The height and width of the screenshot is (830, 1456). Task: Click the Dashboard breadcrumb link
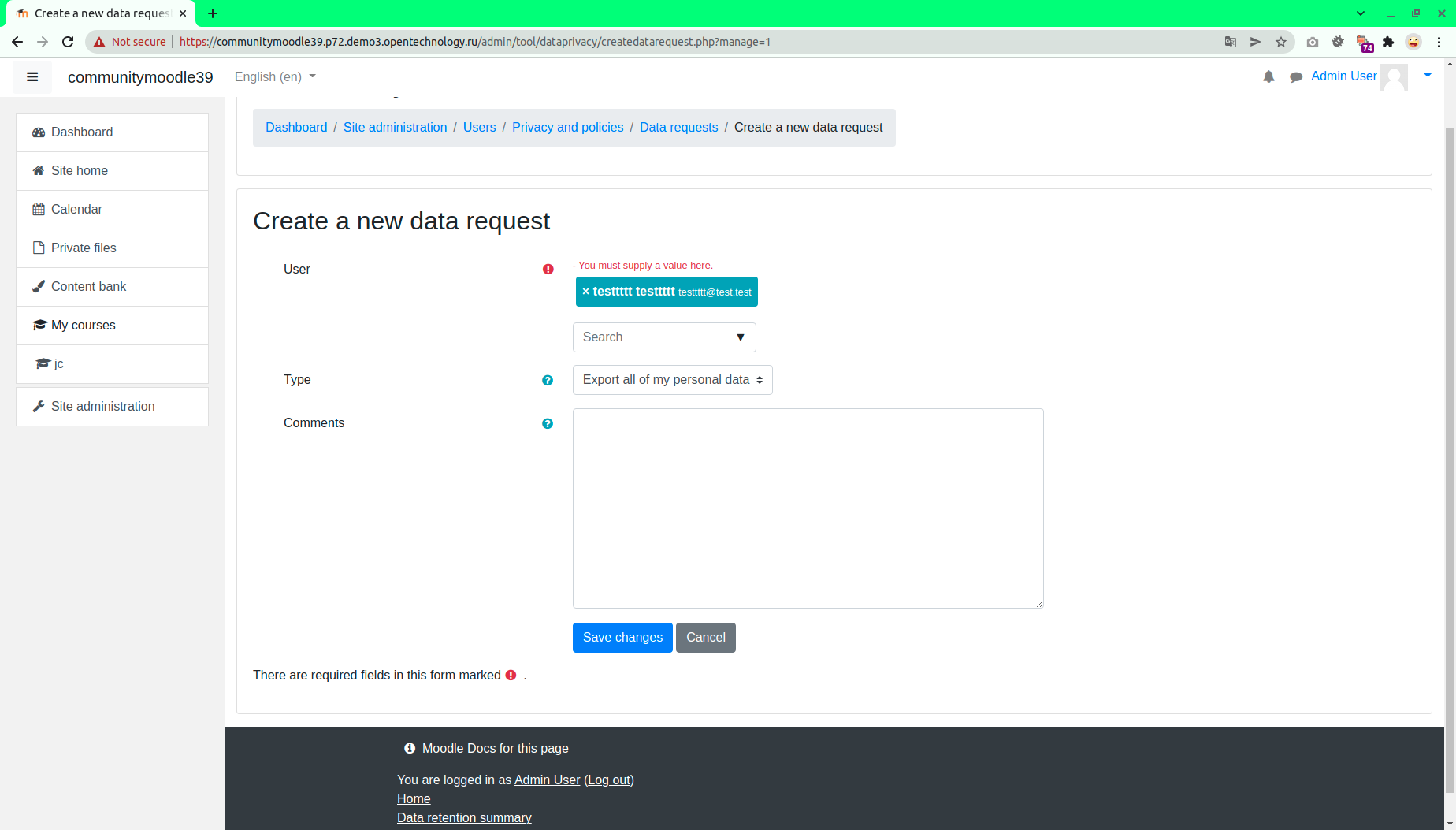point(296,128)
